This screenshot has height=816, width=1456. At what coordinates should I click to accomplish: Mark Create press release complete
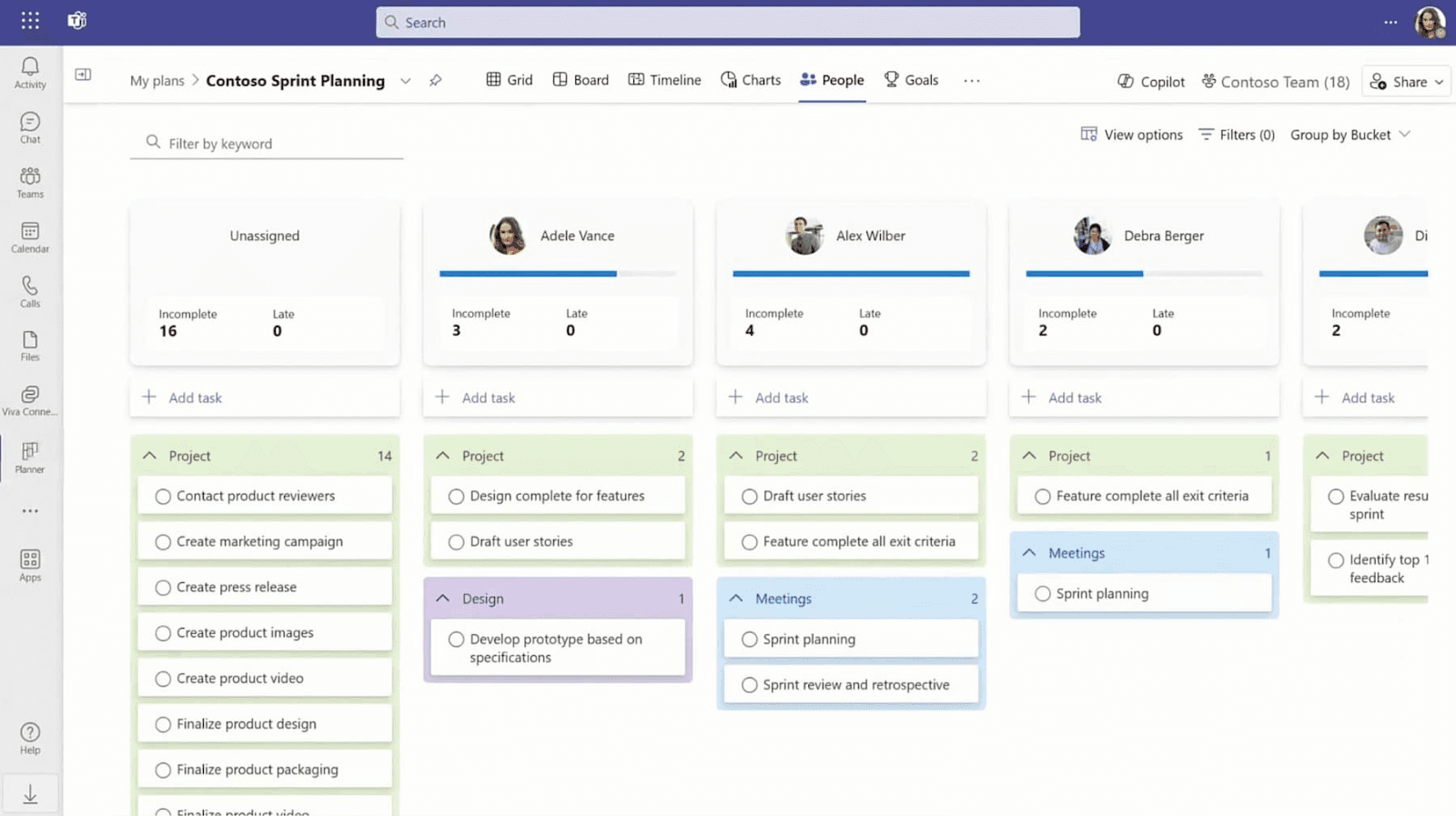(163, 588)
